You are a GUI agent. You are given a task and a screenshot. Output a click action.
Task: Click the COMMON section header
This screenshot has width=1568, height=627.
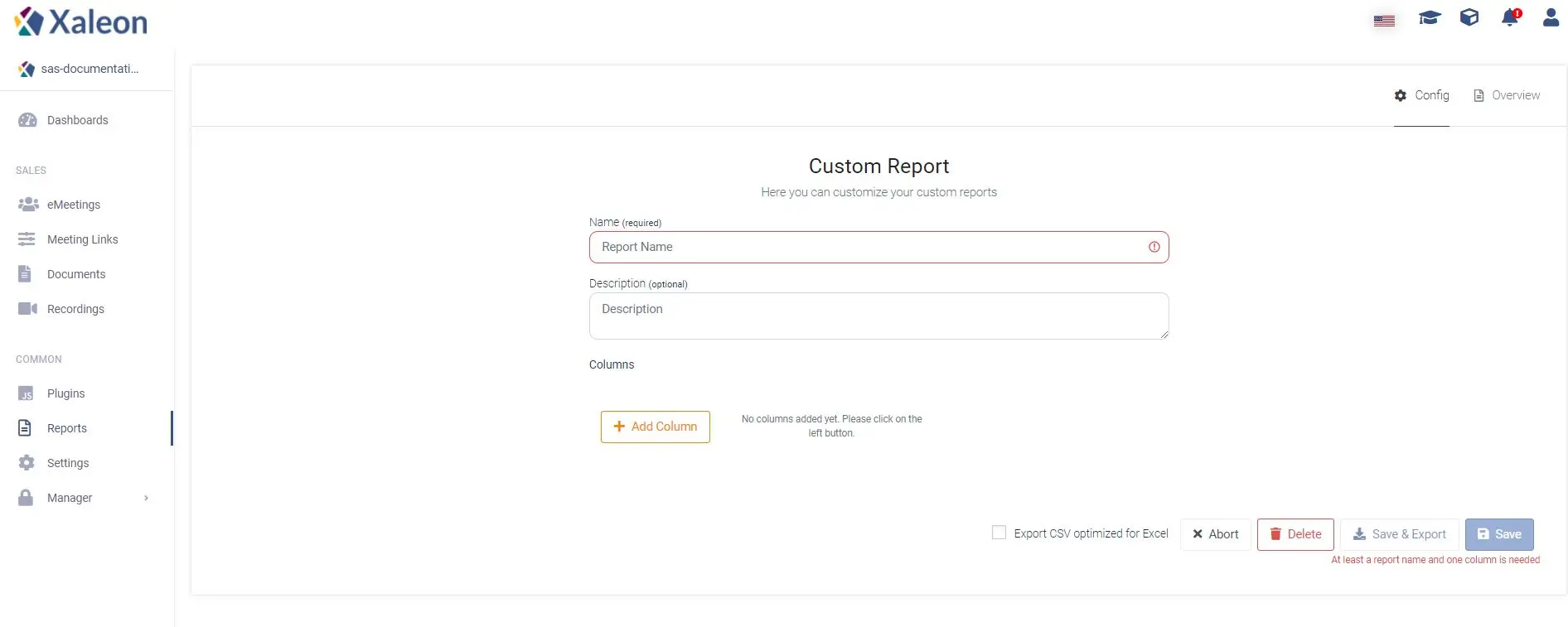coord(39,359)
